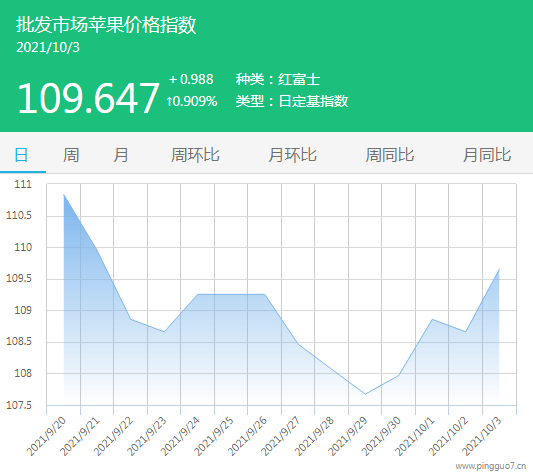The width and height of the screenshot is (533, 476).
Task: Click the 2021/9/24 axis date label
Action: 180,437
